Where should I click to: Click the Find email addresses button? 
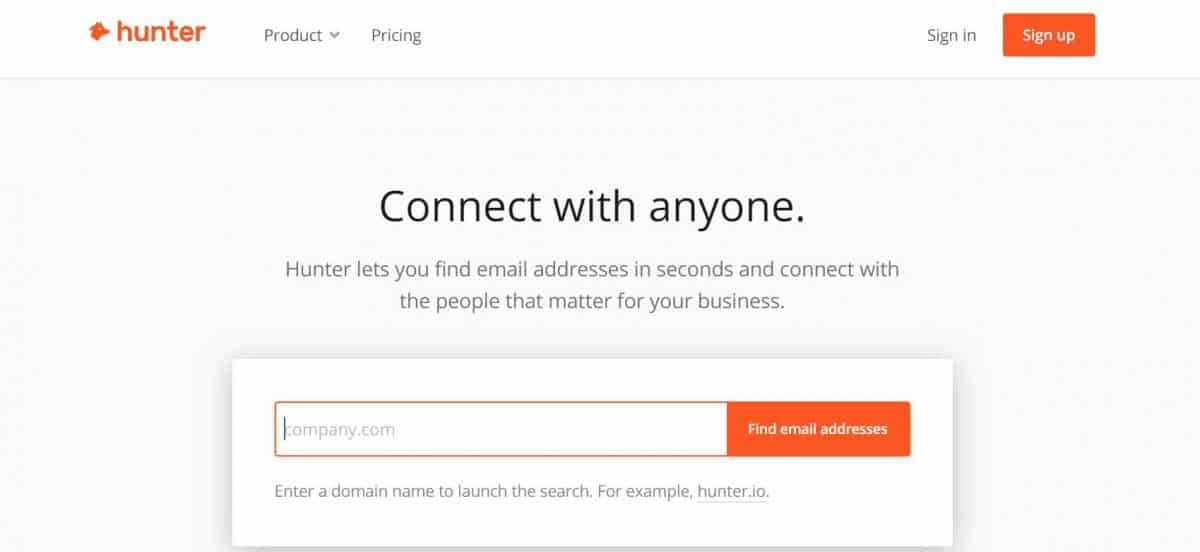click(x=818, y=429)
